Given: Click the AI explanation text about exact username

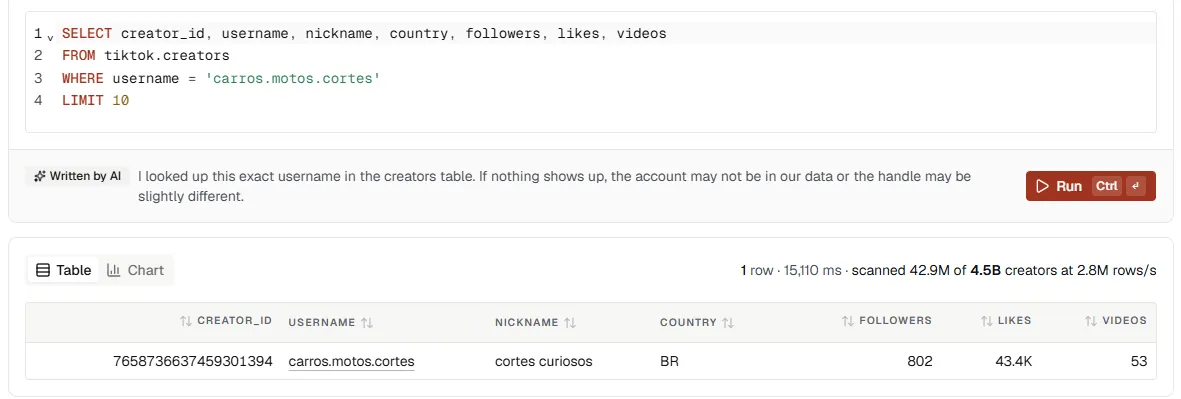Looking at the screenshot, I should [x=554, y=186].
